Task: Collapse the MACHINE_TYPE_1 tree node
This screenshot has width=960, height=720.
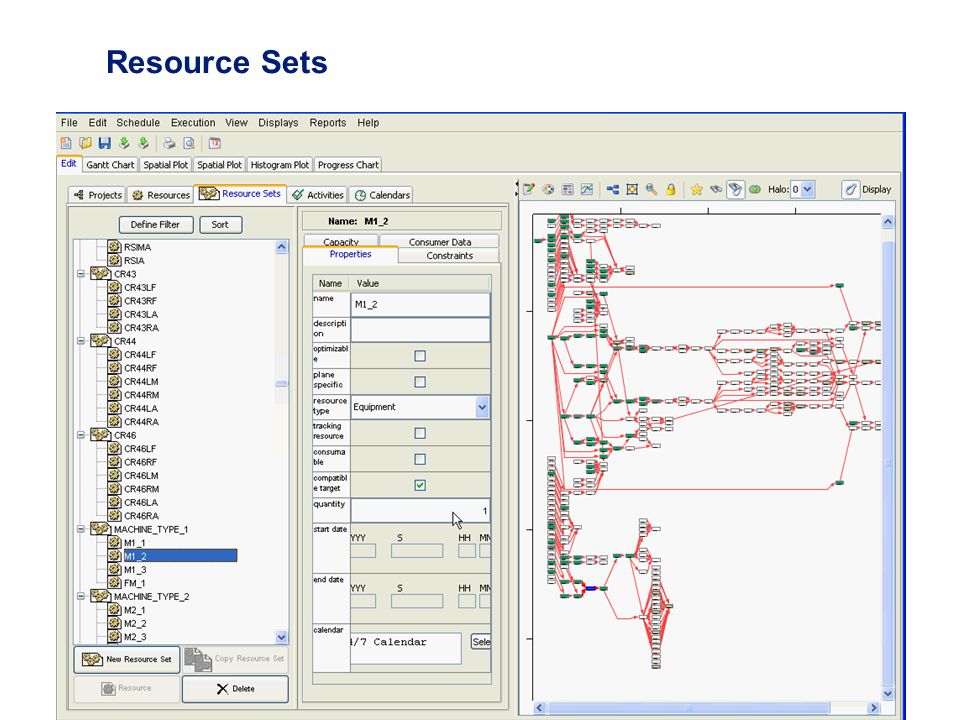Action: click(81, 529)
